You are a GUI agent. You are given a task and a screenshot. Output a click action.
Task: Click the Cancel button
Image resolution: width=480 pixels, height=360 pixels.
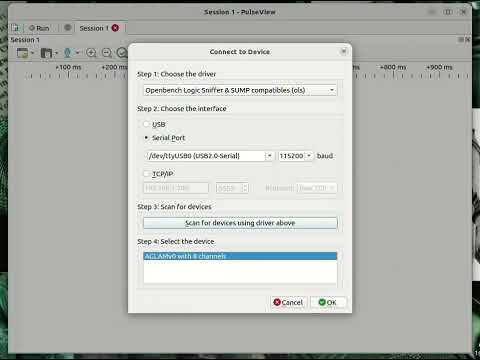[x=288, y=302]
